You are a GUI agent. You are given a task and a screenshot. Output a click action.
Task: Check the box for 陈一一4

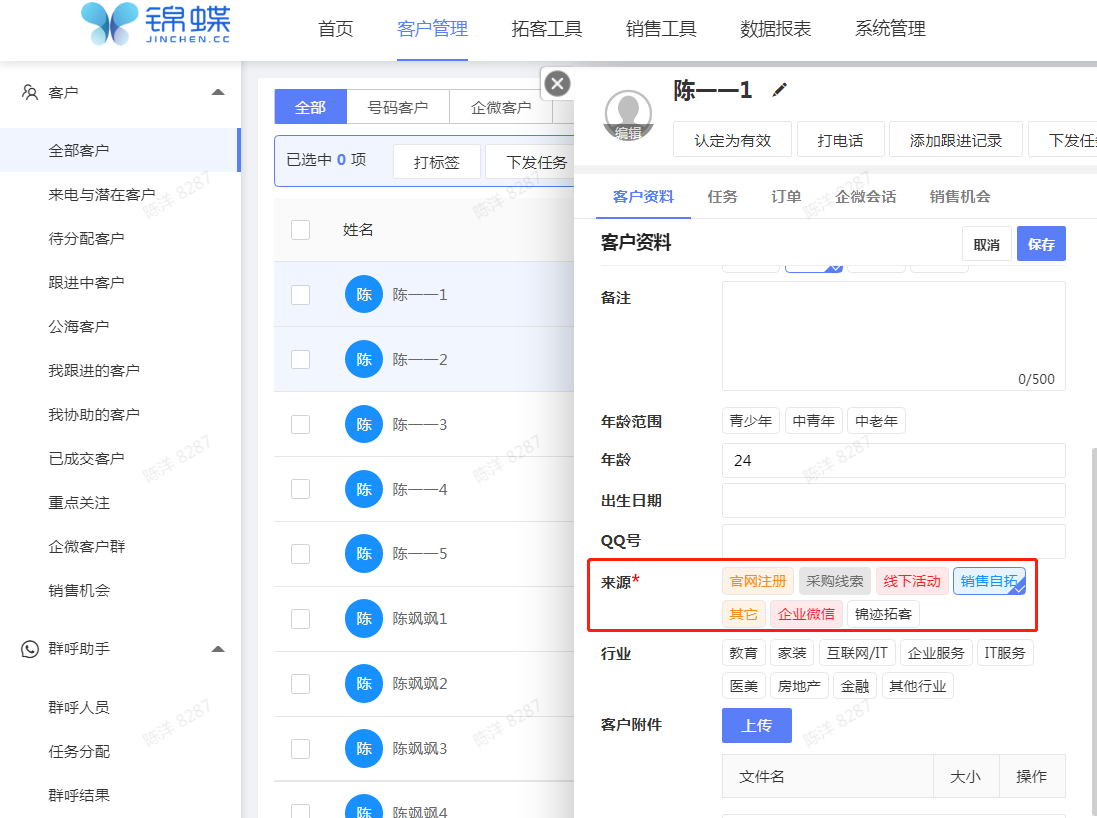tap(300, 489)
